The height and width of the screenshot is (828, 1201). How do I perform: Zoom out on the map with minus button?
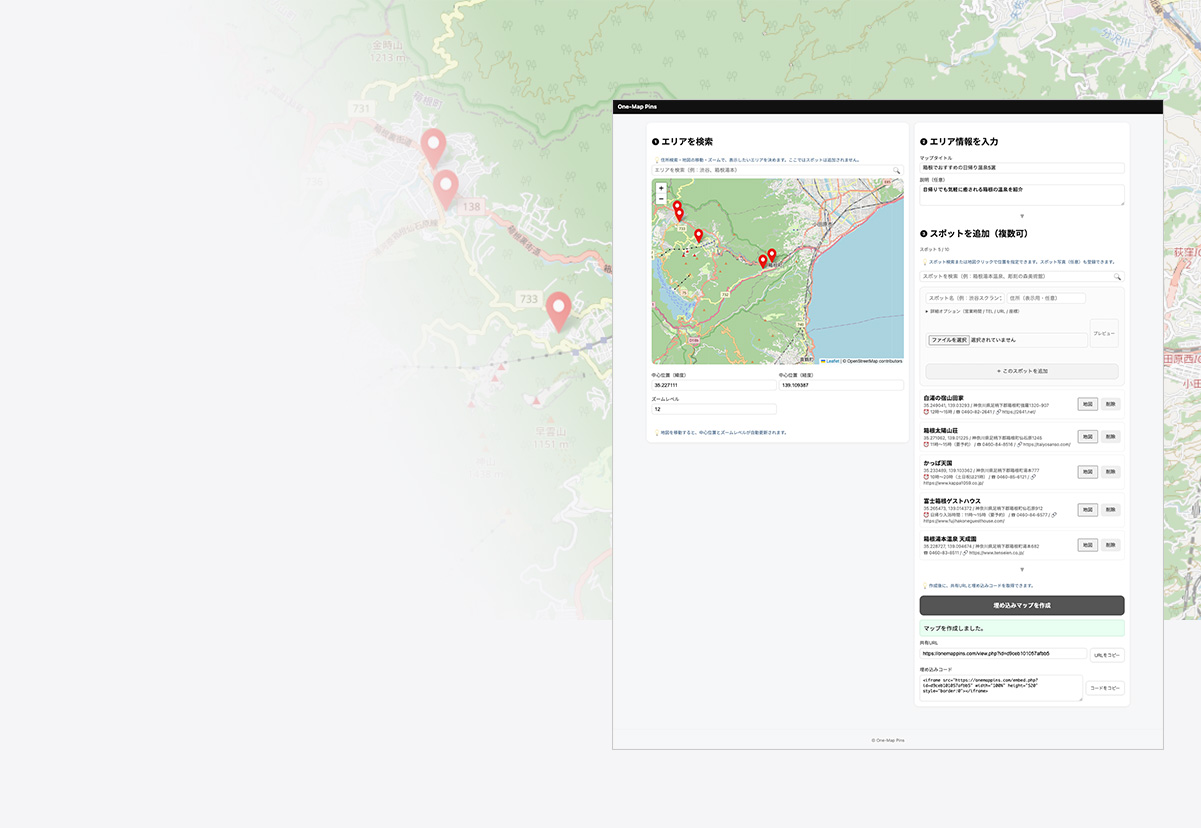click(x=661, y=199)
